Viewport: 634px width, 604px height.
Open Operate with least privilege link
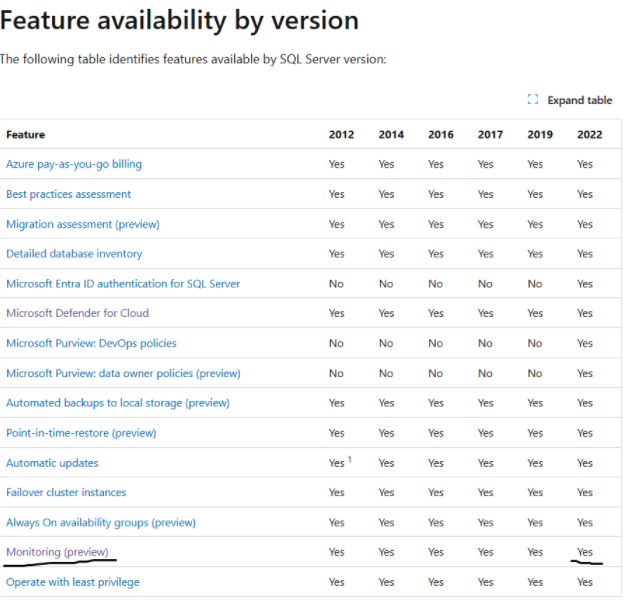72,582
